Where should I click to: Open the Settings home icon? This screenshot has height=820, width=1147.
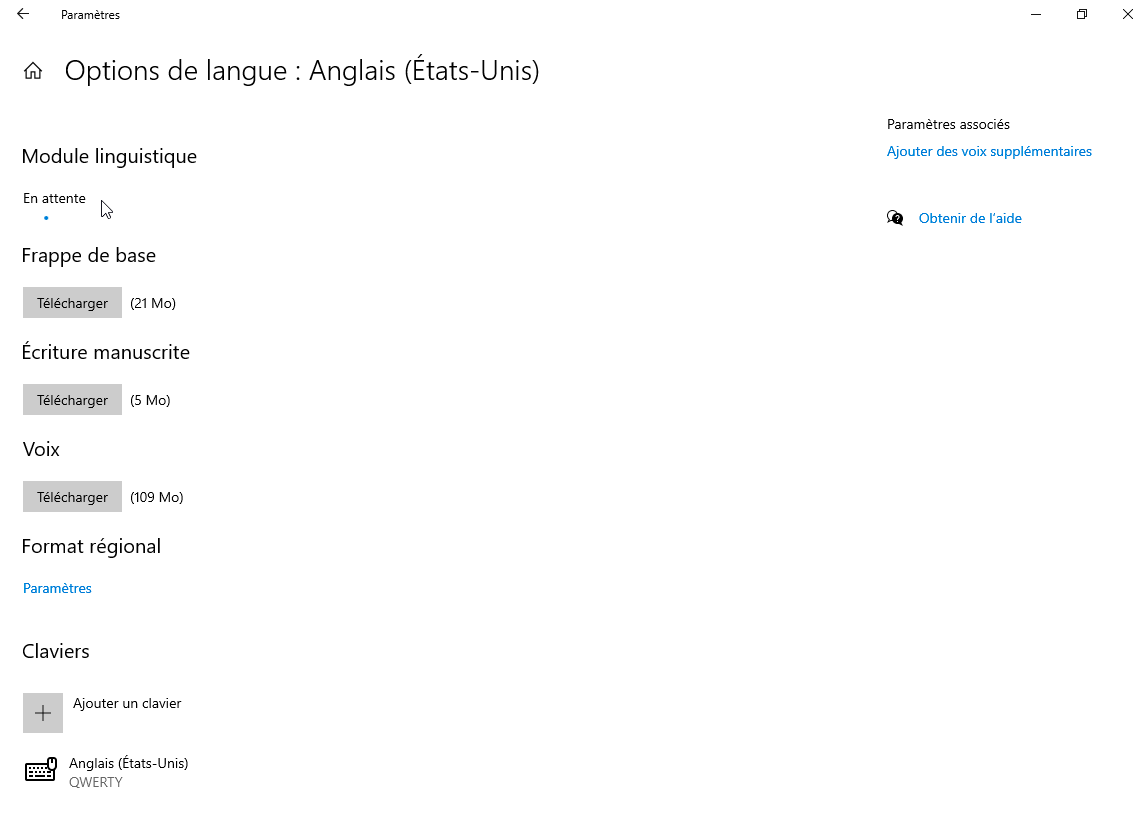33,71
